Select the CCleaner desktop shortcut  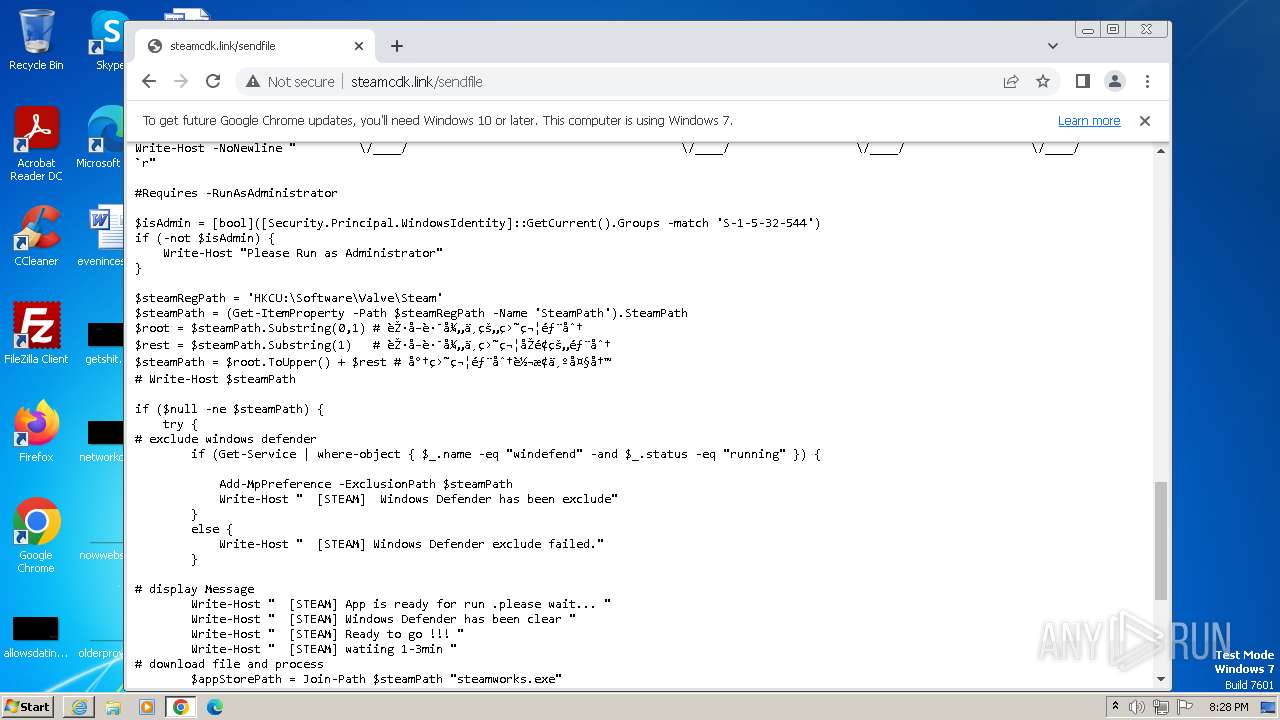point(36,236)
